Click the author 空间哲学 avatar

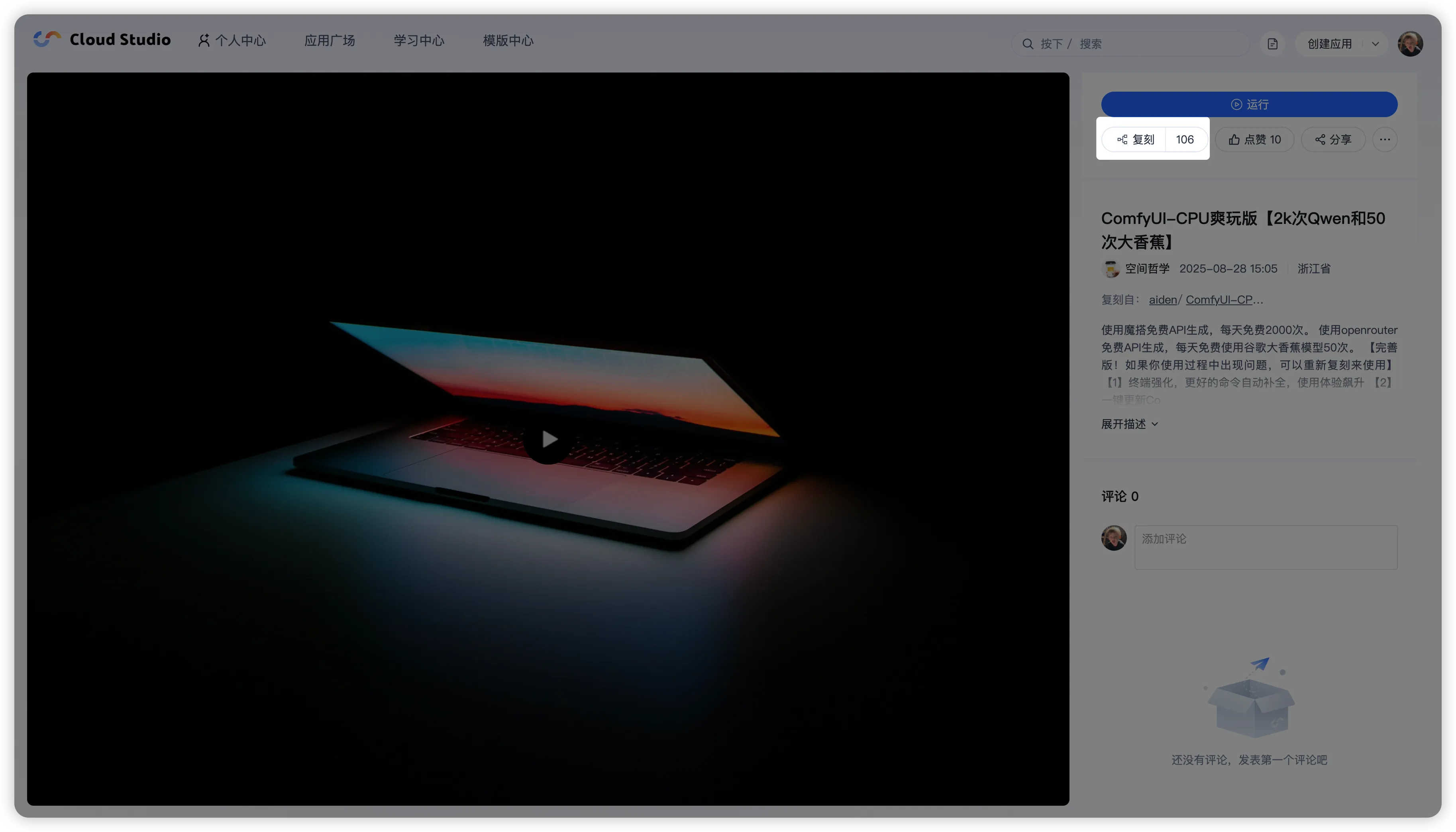pyautogui.click(x=1110, y=269)
